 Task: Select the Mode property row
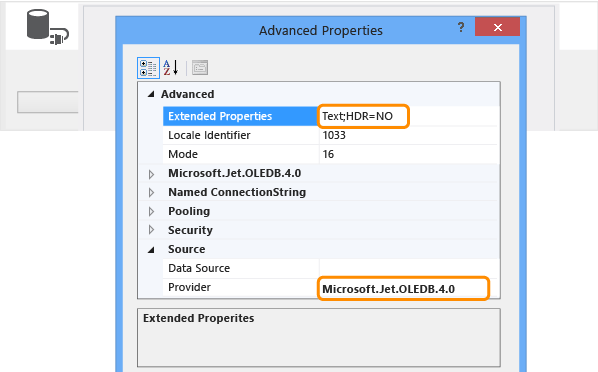330,154
